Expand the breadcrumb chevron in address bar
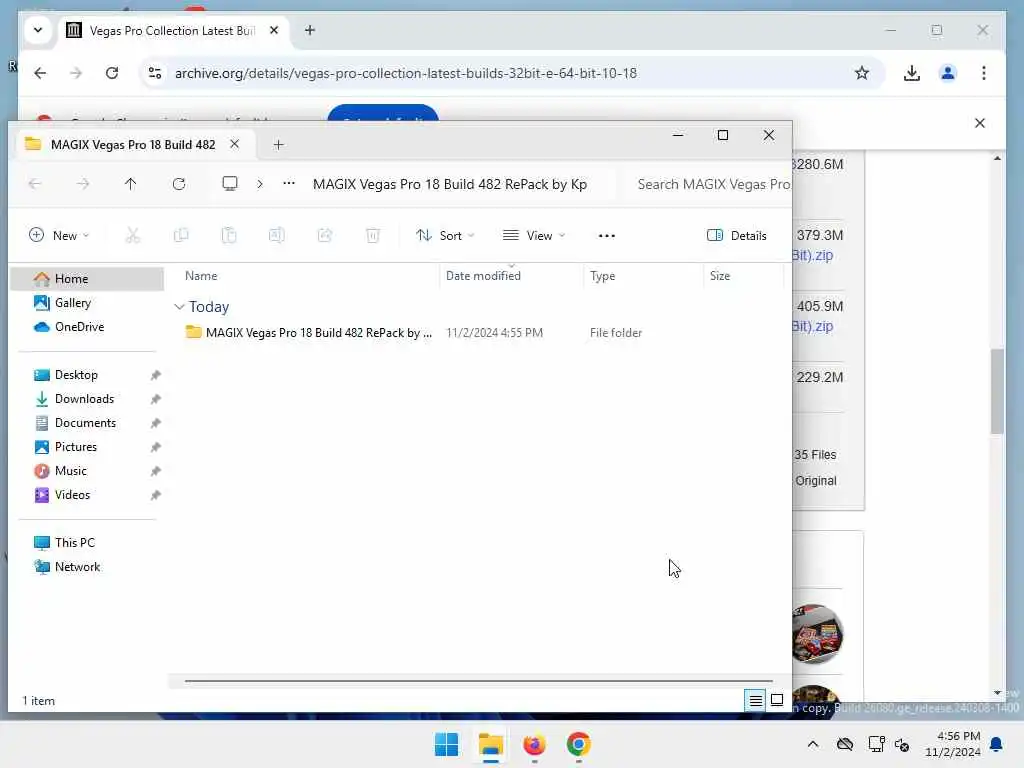The height and width of the screenshot is (768, 1024). (x=260, y=184)
